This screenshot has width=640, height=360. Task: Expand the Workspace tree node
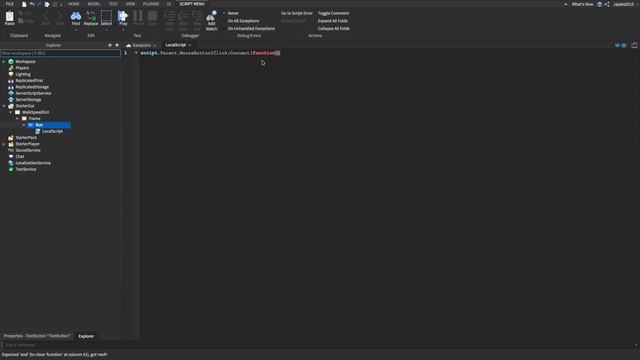(4, 62)
